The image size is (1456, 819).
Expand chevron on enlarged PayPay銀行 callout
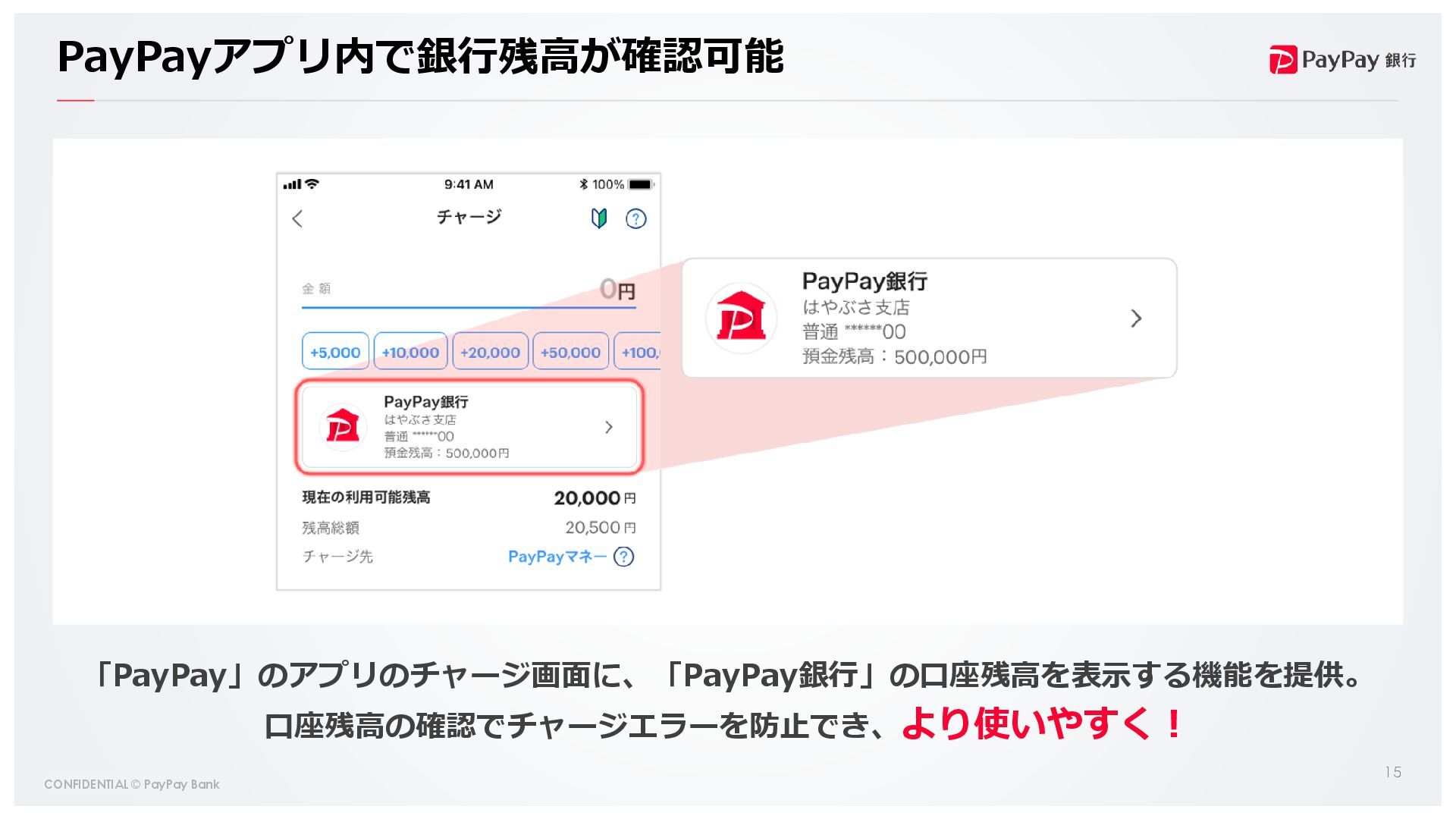(1135, 318)
